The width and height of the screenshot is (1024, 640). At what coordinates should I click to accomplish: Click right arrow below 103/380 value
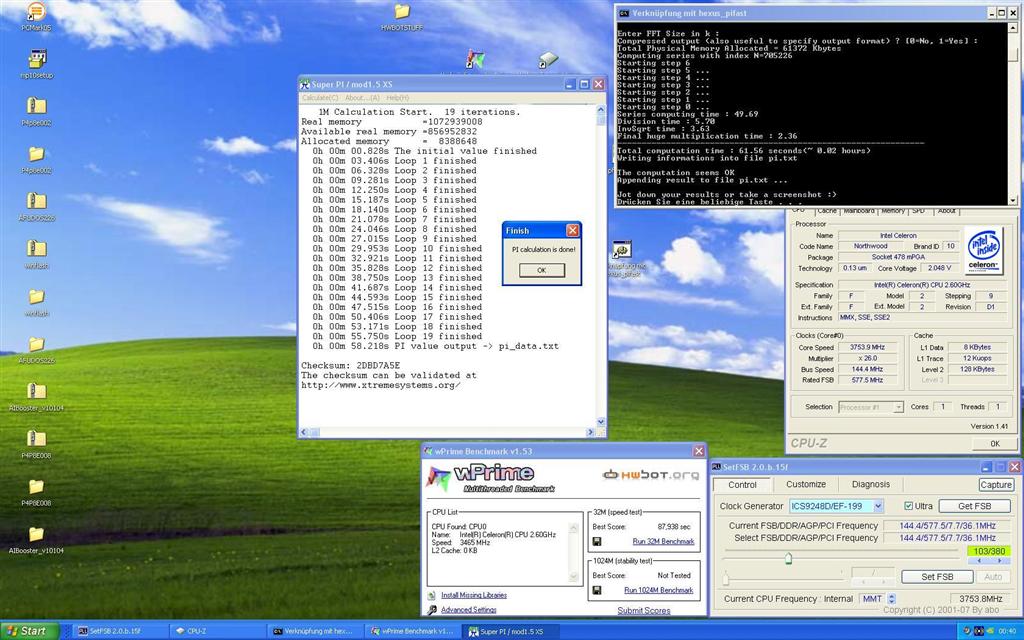pyautogui.click(x=998, y=562)
